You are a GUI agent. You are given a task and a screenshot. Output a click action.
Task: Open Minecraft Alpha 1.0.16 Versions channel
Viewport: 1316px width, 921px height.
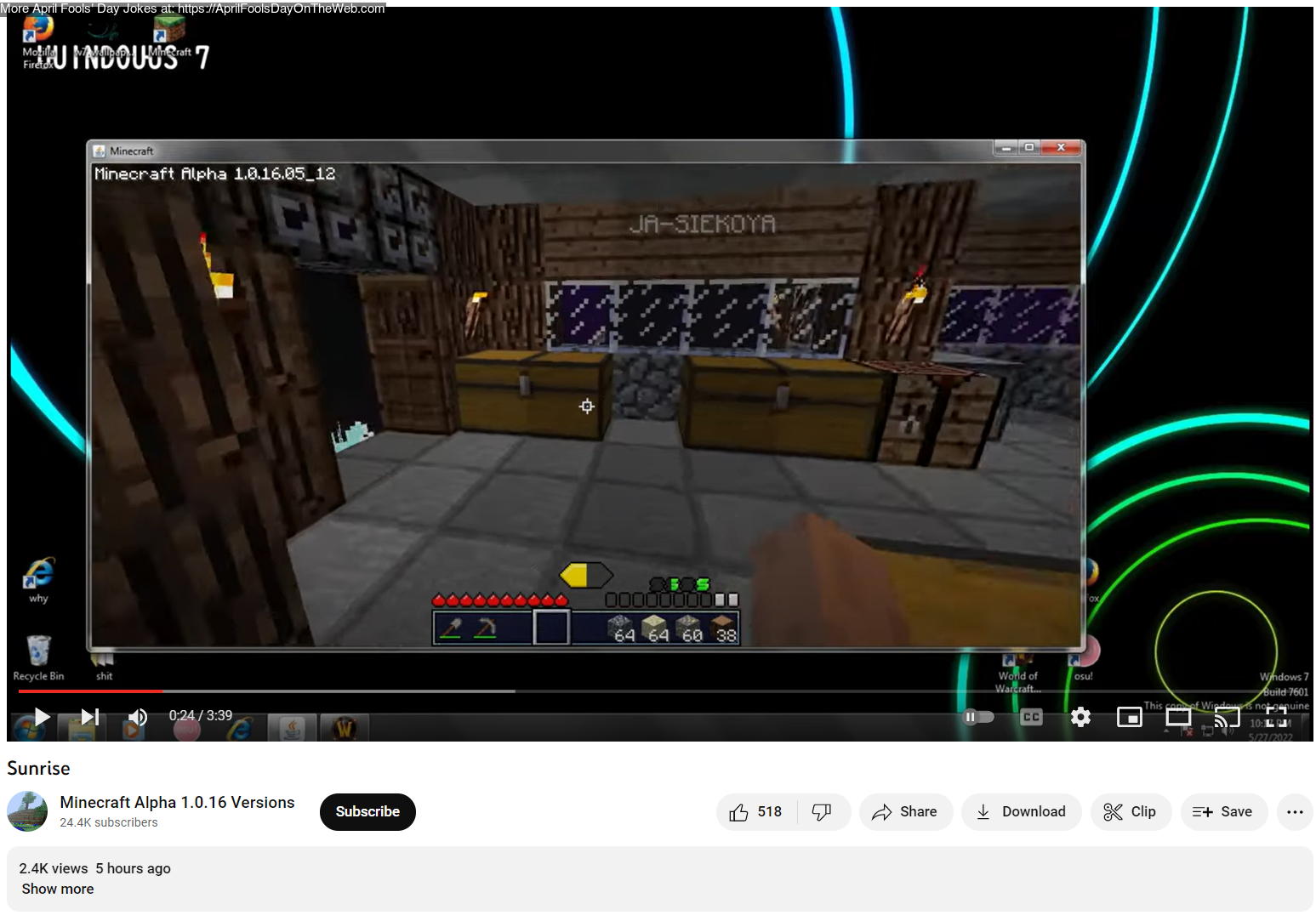177,802
